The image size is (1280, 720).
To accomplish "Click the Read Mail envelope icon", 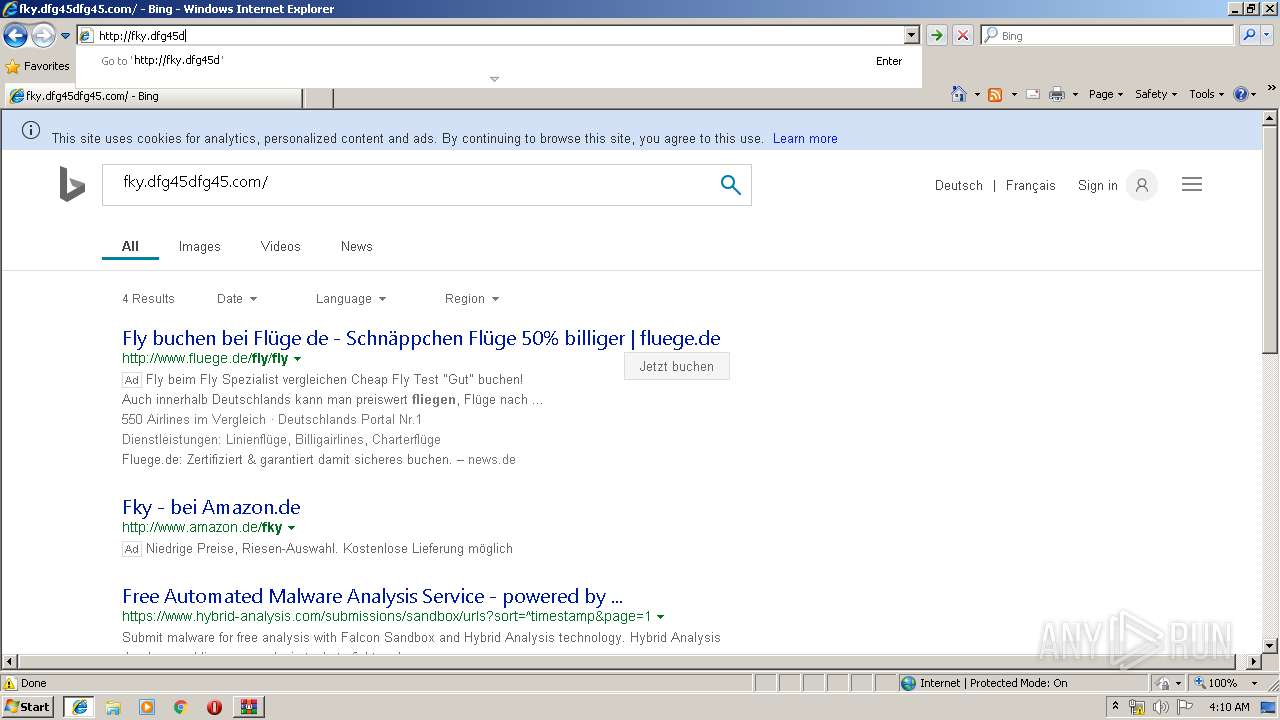I will (x=1033, y=94).
